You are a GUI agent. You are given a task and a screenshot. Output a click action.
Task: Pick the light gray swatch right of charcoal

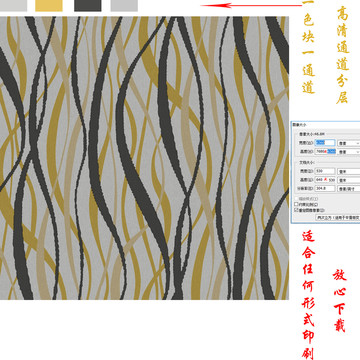pos(124,5)
